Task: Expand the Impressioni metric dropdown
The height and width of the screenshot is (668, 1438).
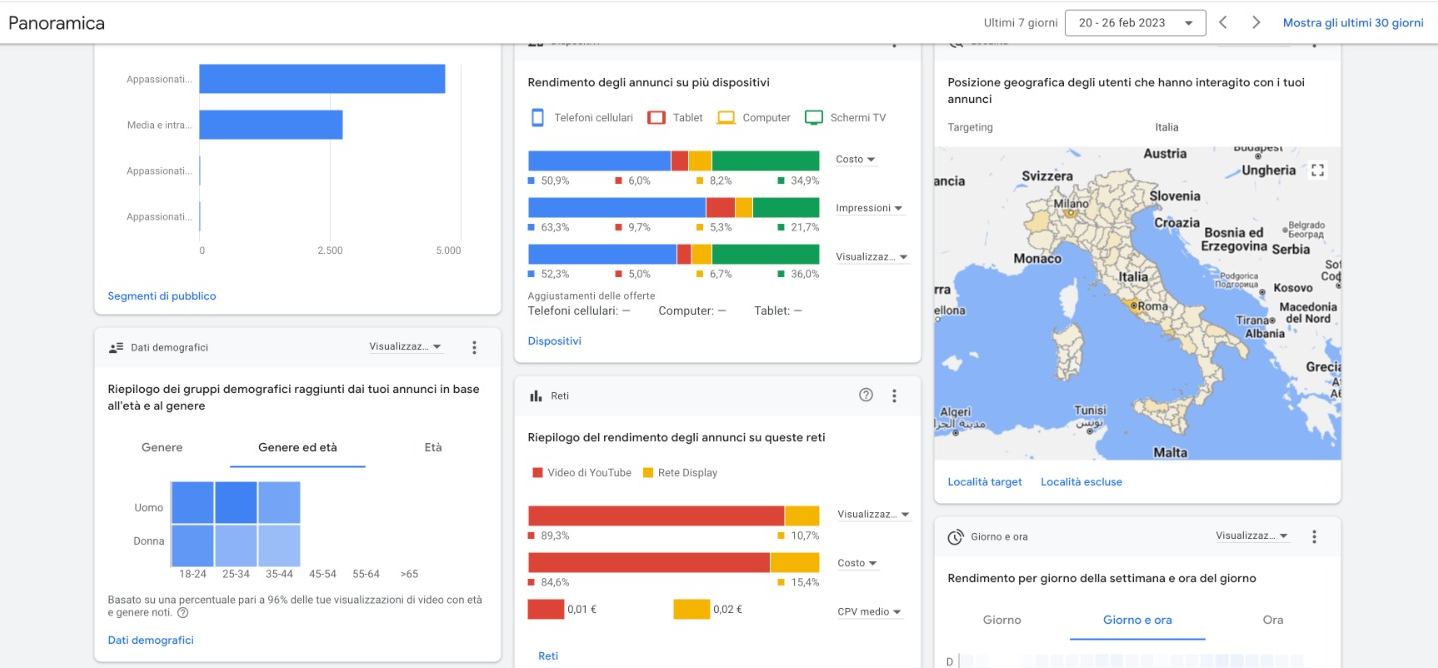Action: [x=869, y=208]
